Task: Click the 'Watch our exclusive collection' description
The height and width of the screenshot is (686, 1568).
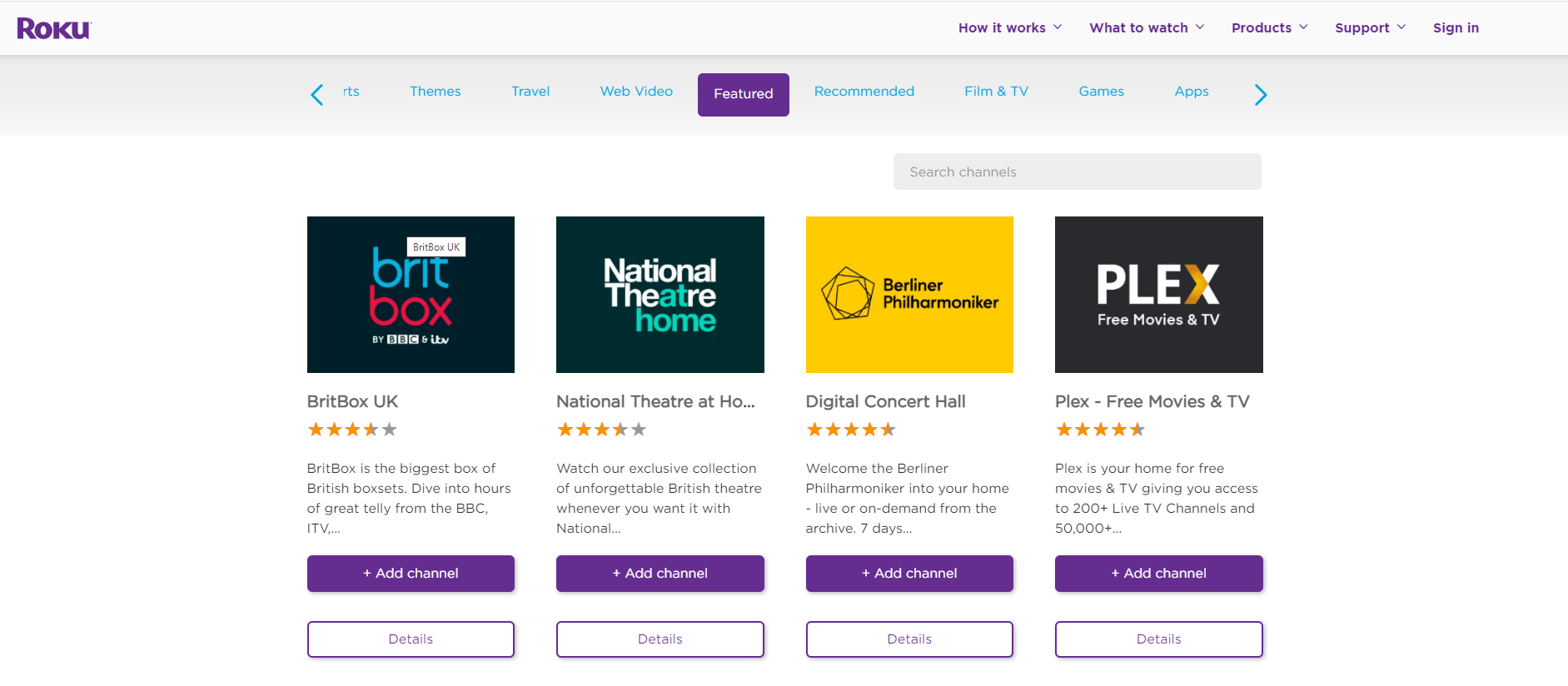Action: tap(659, 498)
